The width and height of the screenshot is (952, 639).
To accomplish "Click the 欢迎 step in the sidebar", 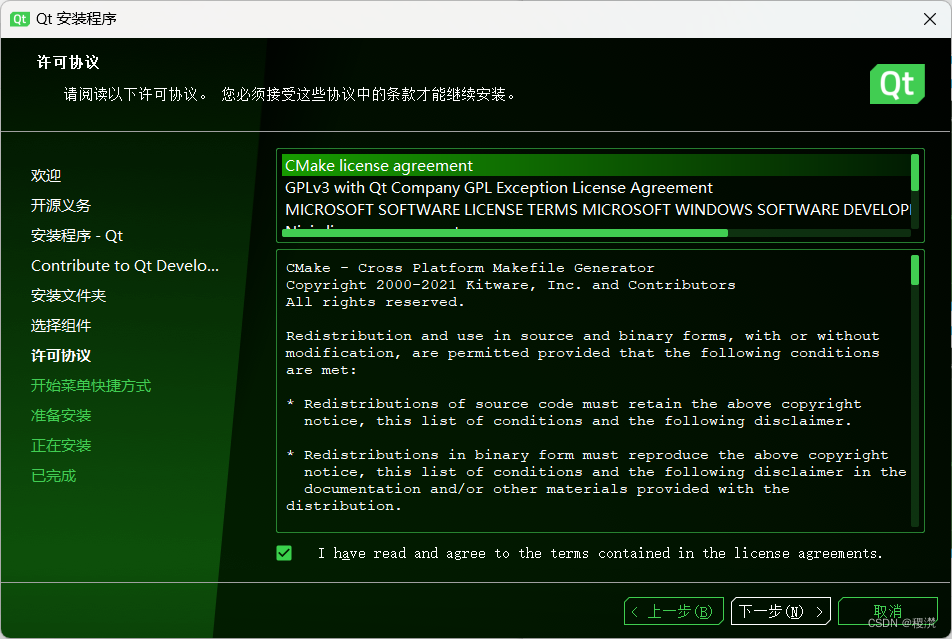I will tap(46, 176).
